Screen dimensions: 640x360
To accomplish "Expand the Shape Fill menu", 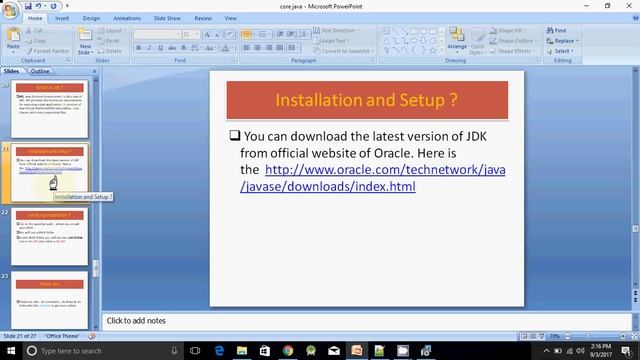I will (x=508, y=31).
